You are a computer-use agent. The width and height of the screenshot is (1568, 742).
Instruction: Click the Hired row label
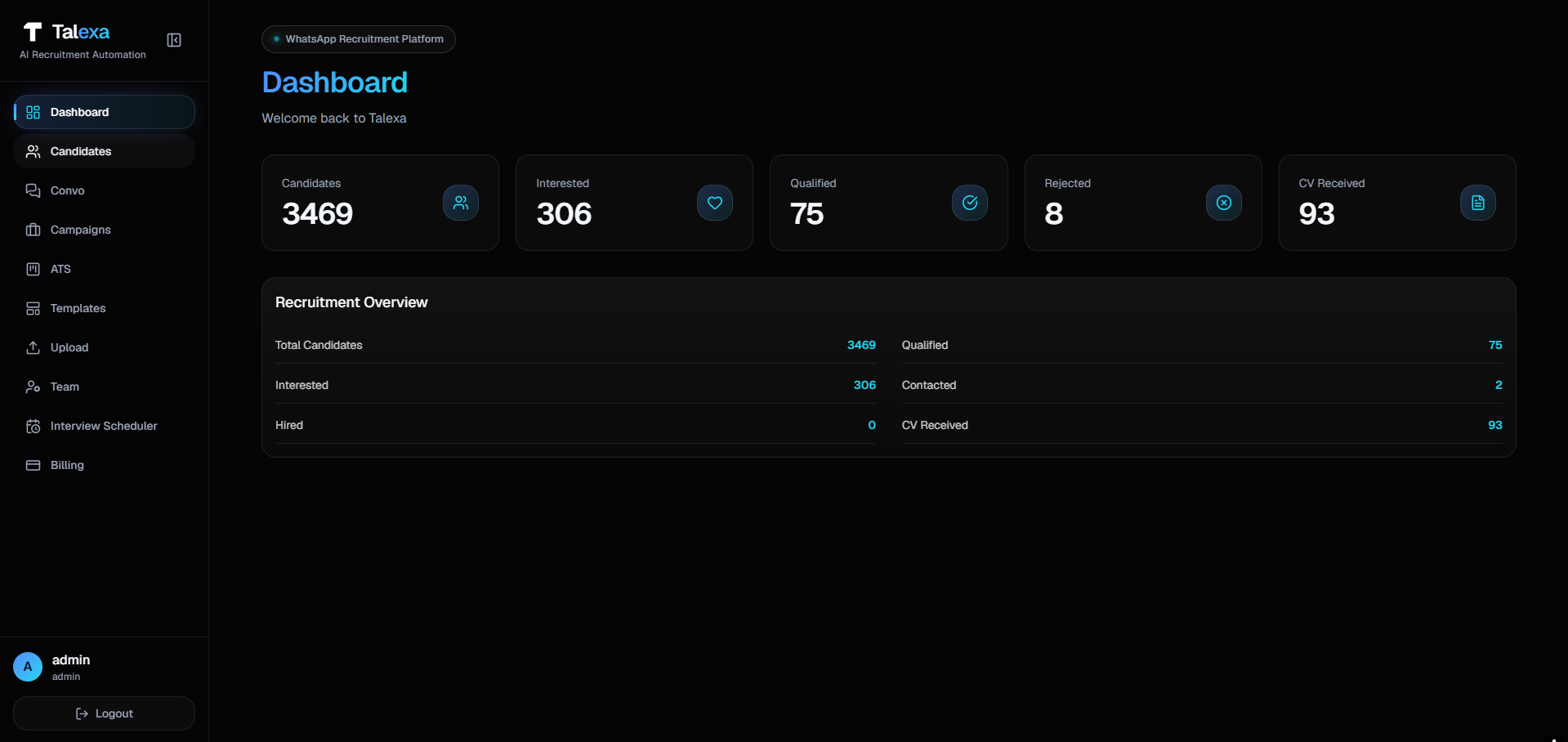(x=289, y=425)
